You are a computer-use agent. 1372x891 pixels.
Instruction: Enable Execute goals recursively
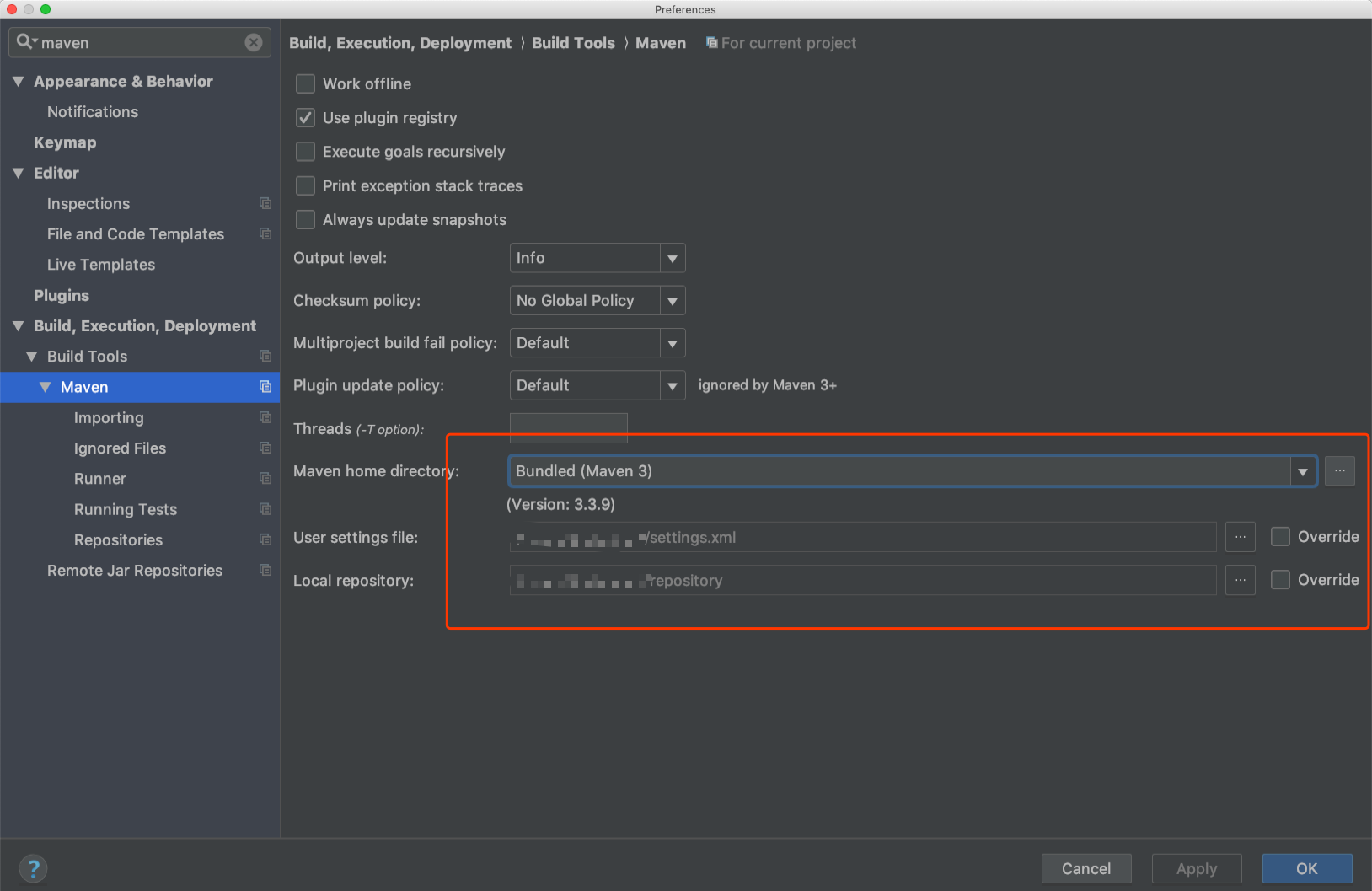(x=305, y=152)
